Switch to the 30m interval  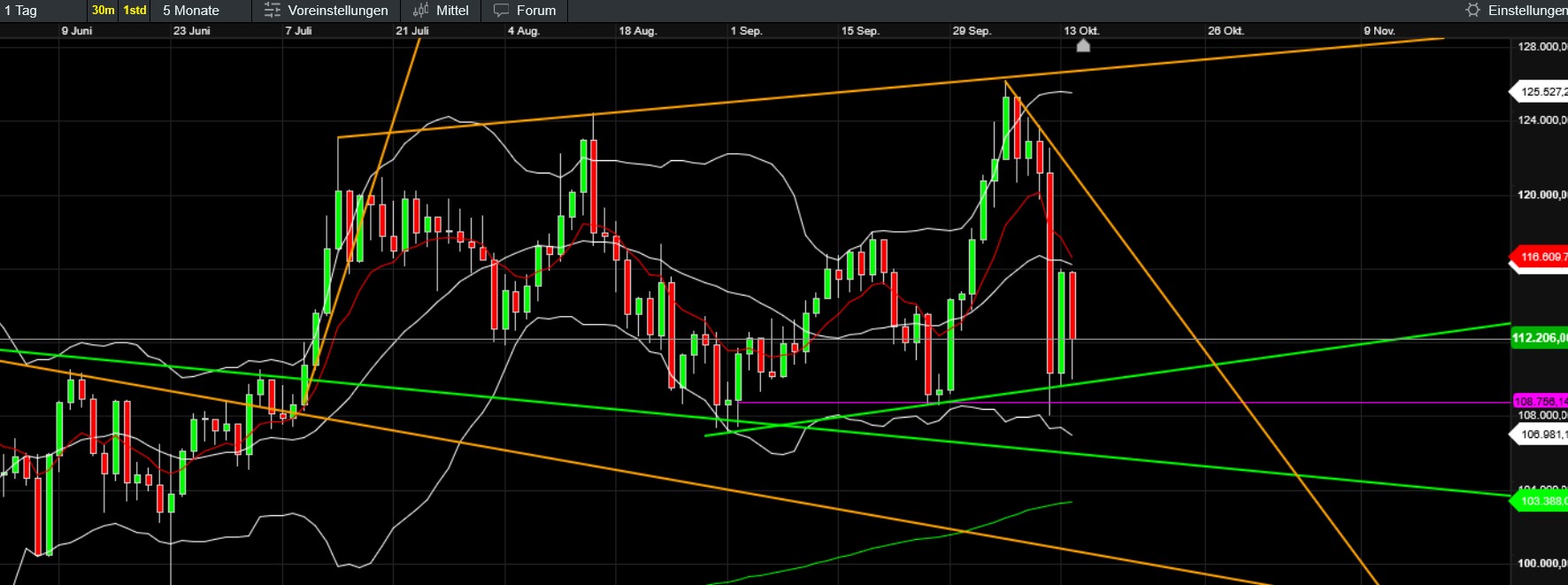point(104,11)
